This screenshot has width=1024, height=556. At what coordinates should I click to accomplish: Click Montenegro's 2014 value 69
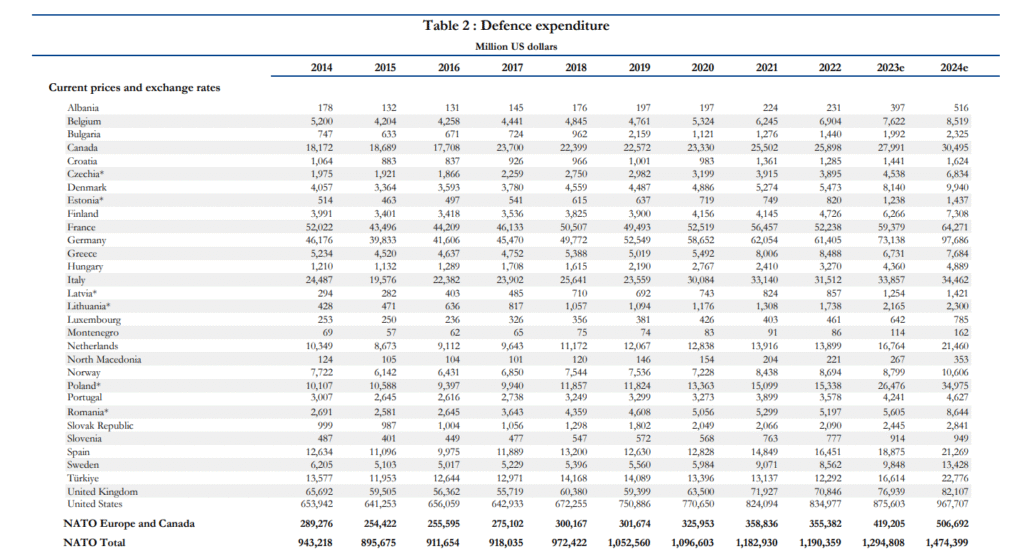[x=327, y=333]
